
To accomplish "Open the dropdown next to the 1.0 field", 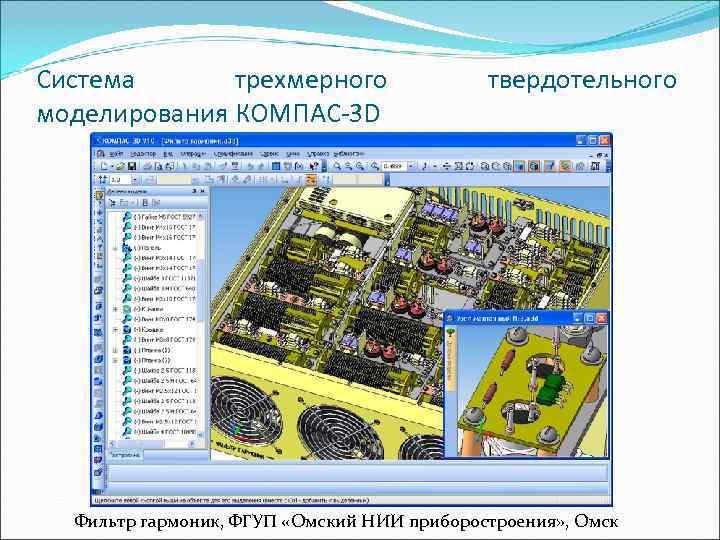I will [x=135, y=180].
